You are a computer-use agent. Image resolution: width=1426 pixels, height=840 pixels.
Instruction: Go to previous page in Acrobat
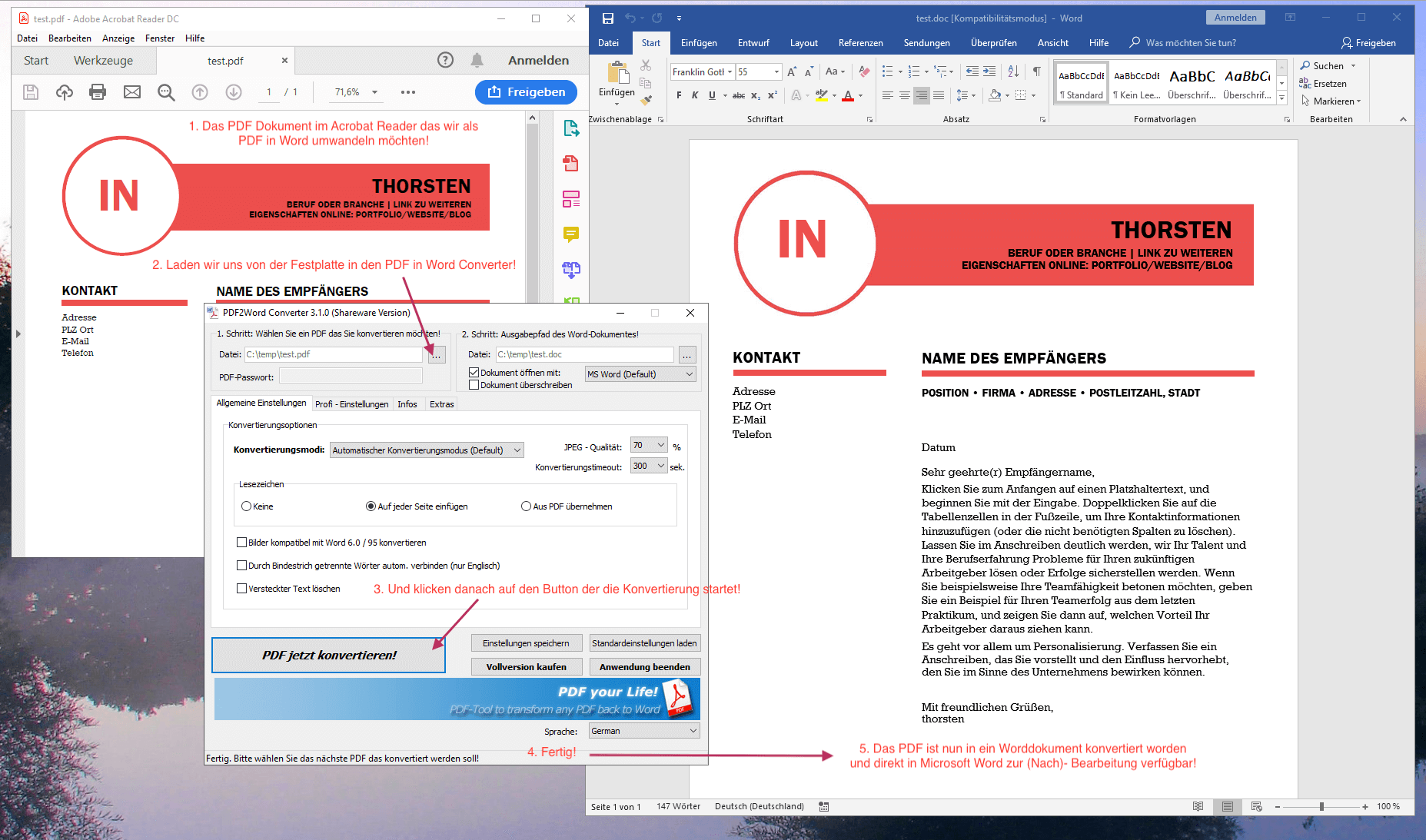pyautogui.click(x=200, y=92)
